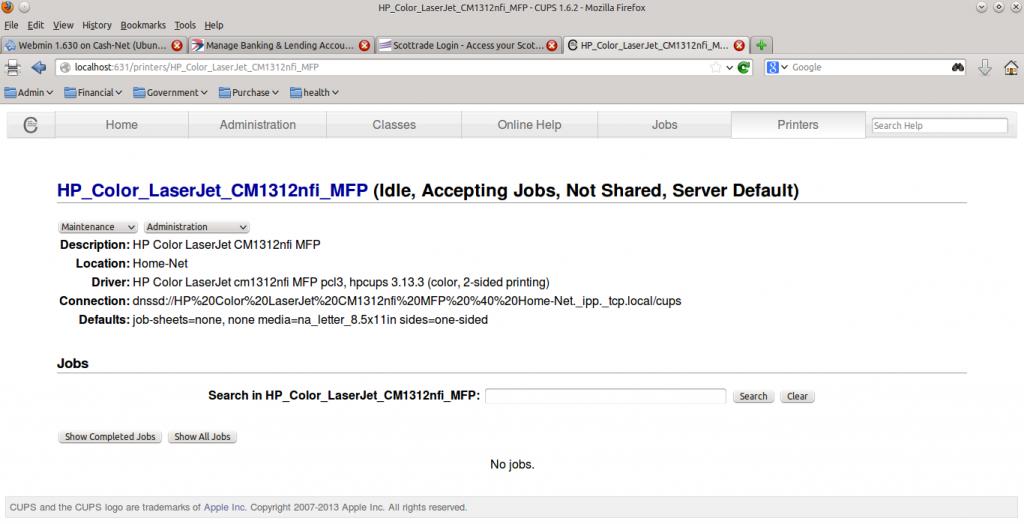Open a new tab with the green plus
The image size is (1024, 524).
(x=762, y=45)
